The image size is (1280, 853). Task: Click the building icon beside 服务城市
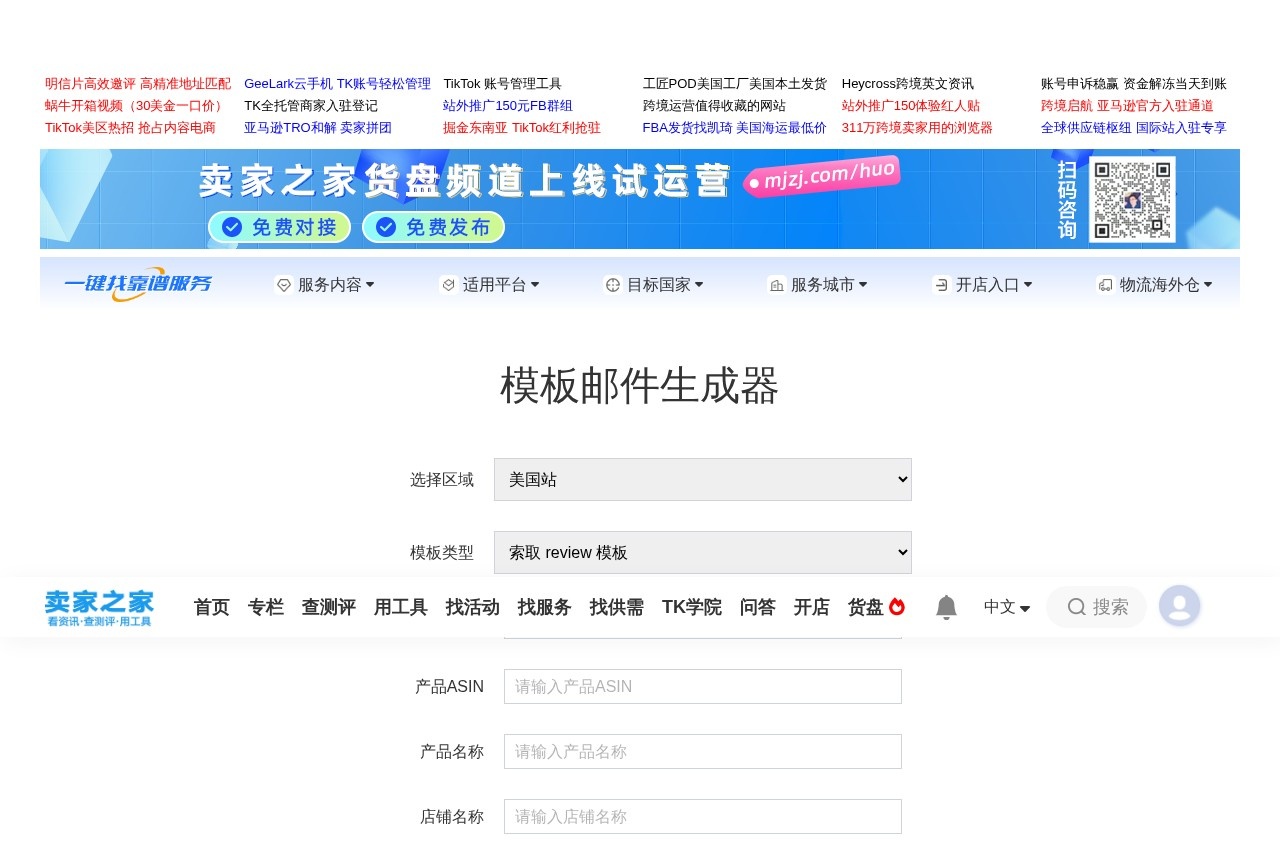coord(777,284)
